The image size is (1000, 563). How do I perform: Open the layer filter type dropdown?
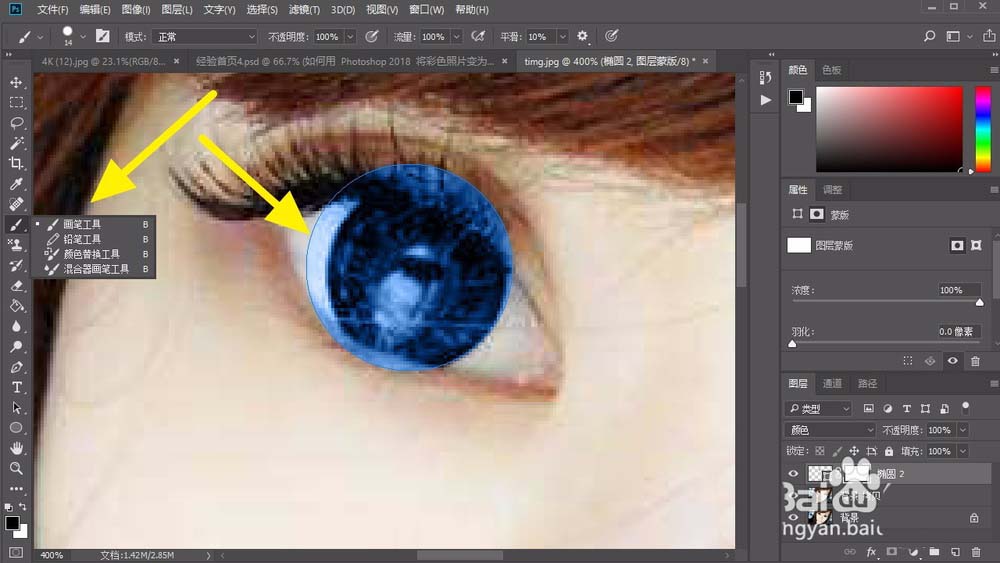(818, 408)
